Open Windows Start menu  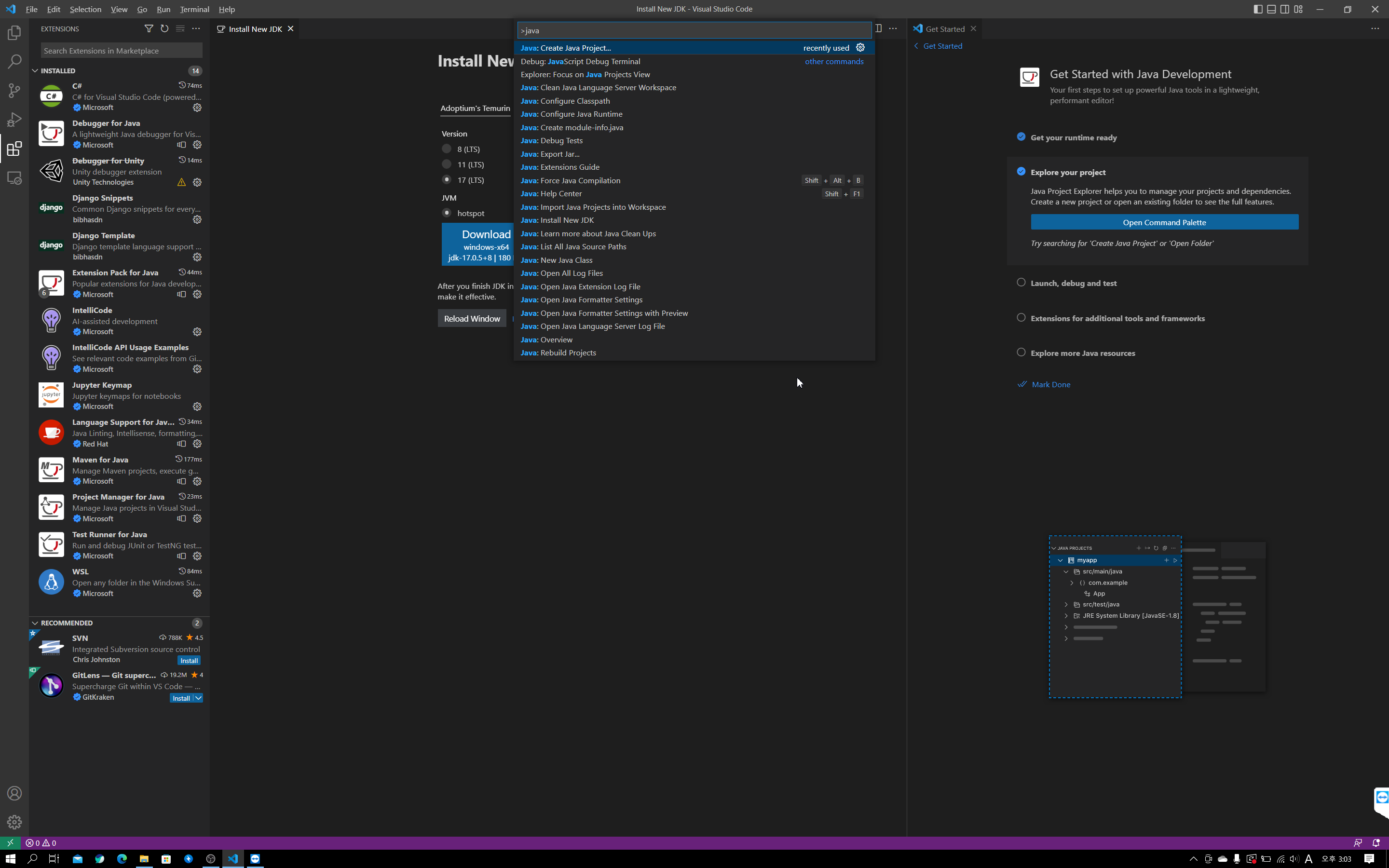coord(10,859)
